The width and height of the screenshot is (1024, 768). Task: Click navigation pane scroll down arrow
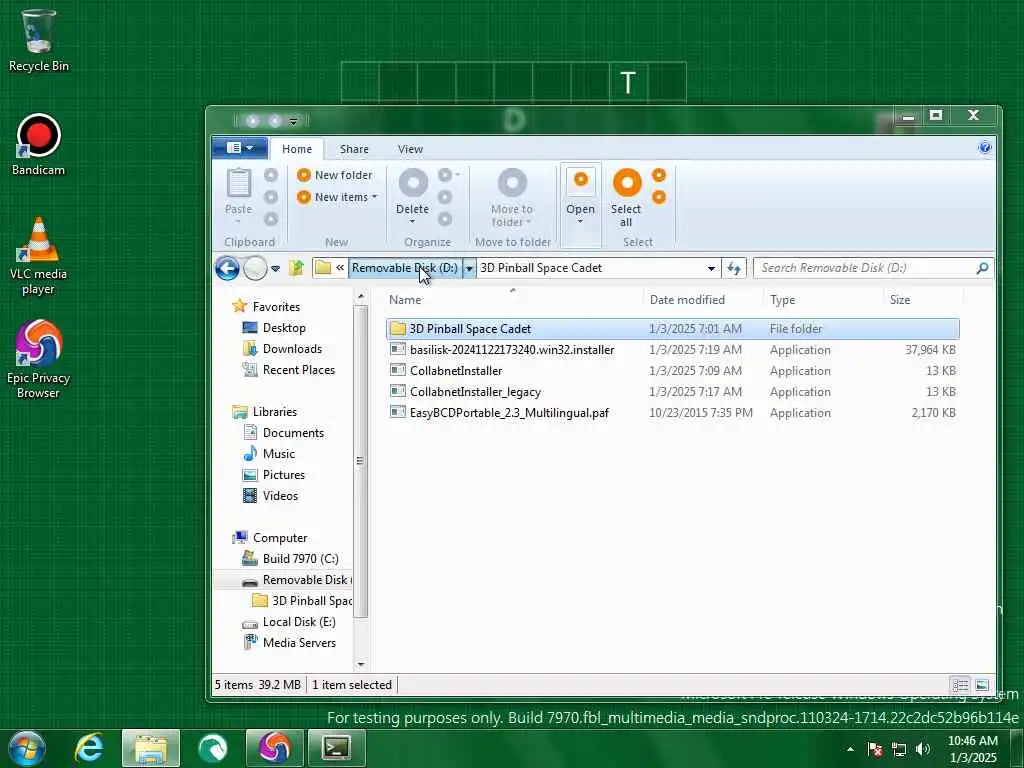360,664
